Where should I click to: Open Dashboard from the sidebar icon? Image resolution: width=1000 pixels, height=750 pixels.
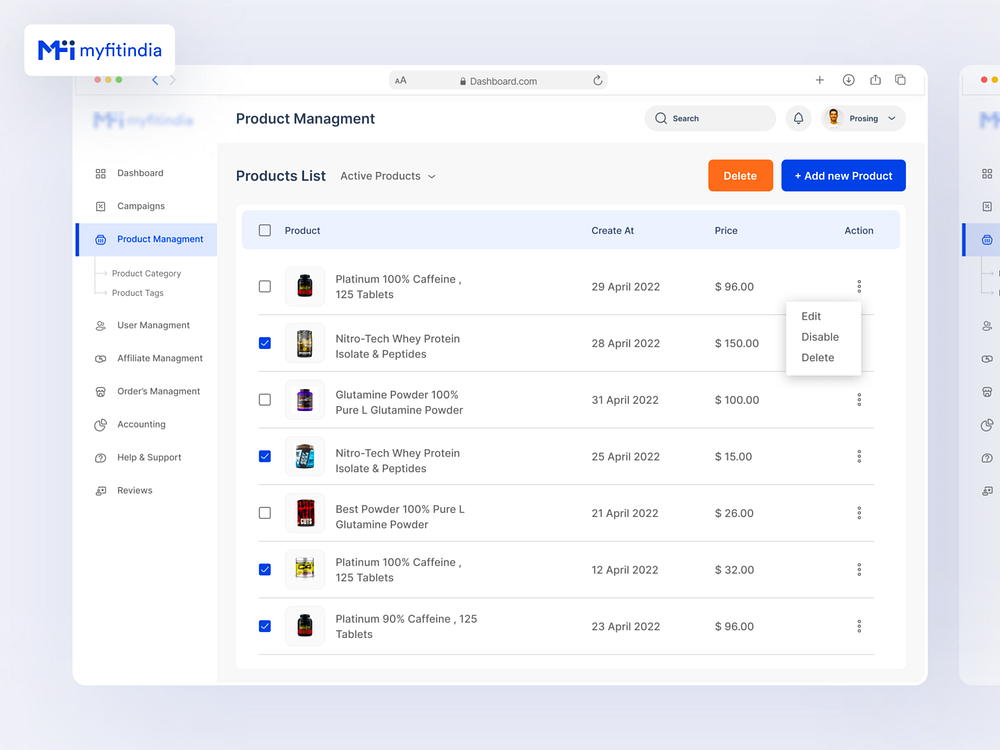point(100,173)
